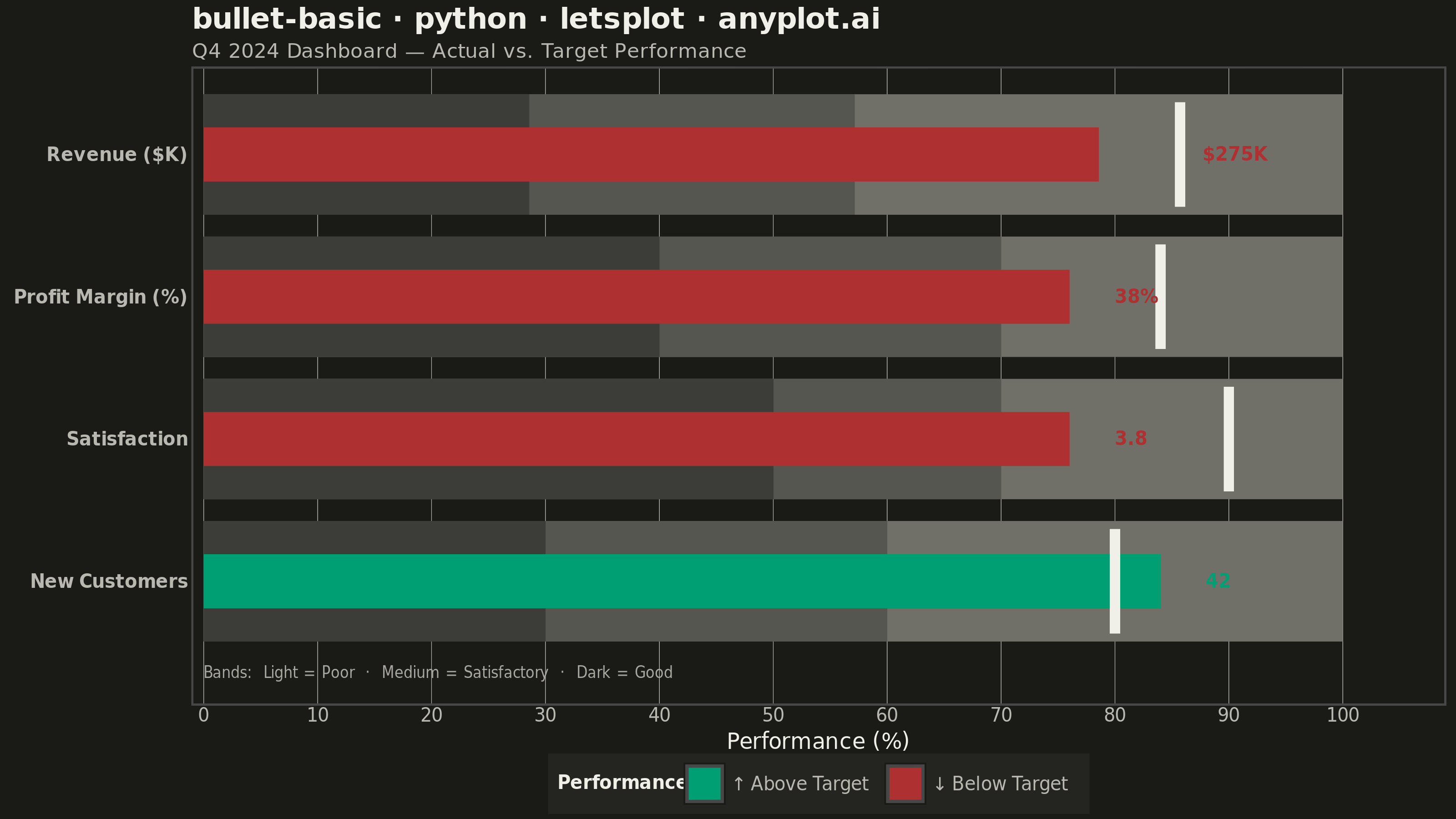Click the green Above Target legend swatch
This screenshot has width=1456, height=819.
704,784
